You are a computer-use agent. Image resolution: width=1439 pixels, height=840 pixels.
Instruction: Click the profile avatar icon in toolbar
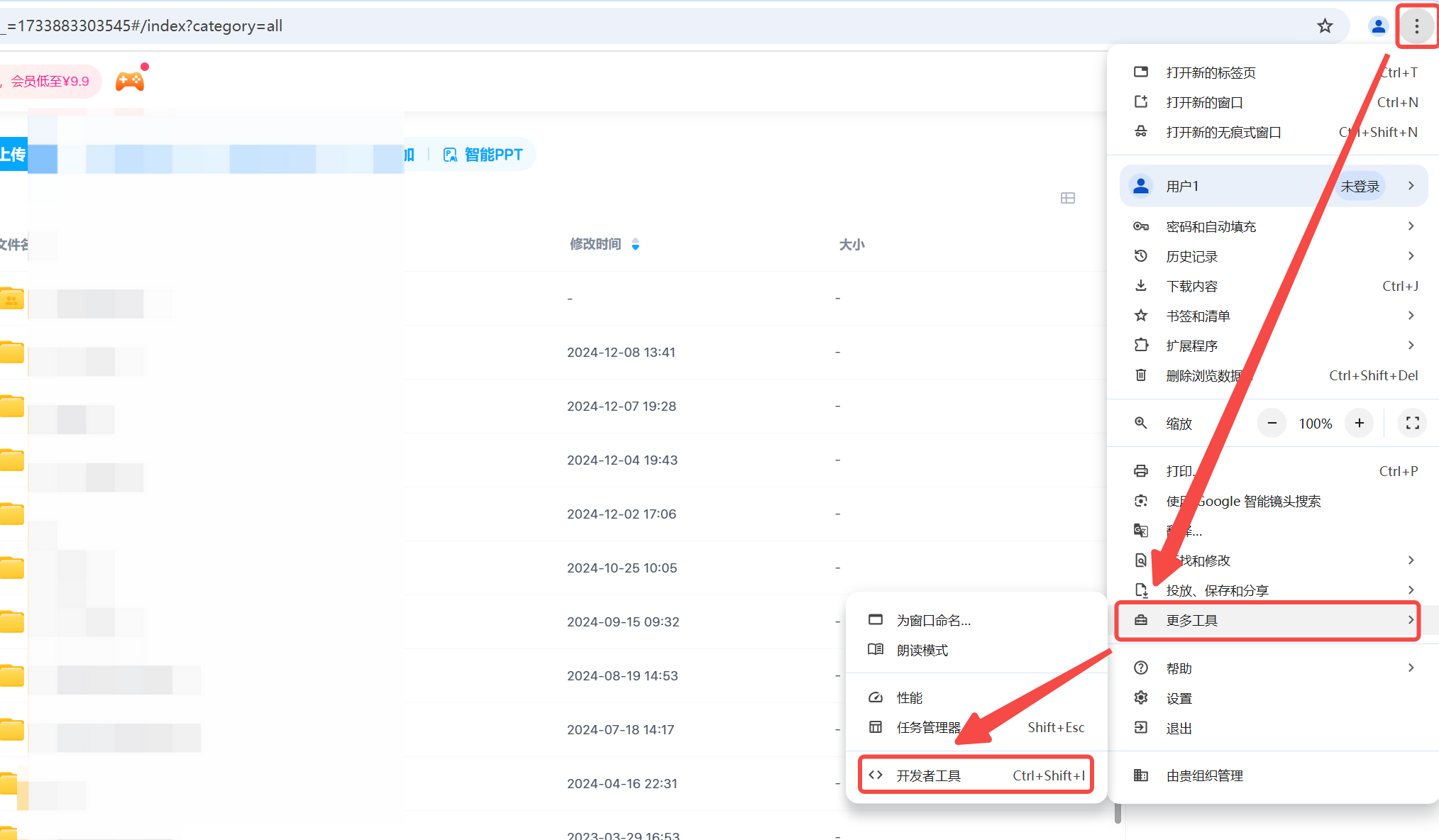(x=1378, y=26)
